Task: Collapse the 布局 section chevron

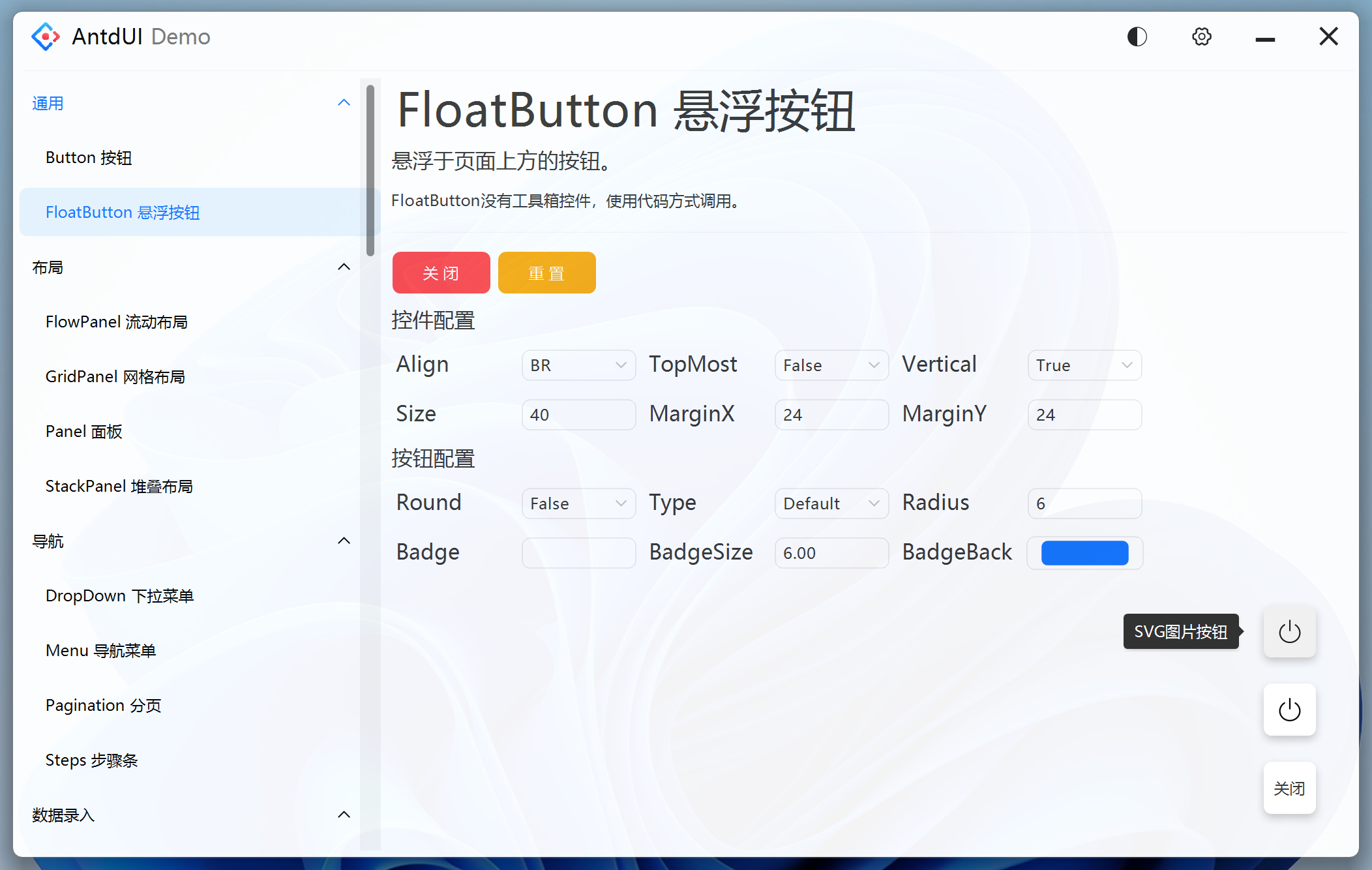Action: tap(344, 266)
